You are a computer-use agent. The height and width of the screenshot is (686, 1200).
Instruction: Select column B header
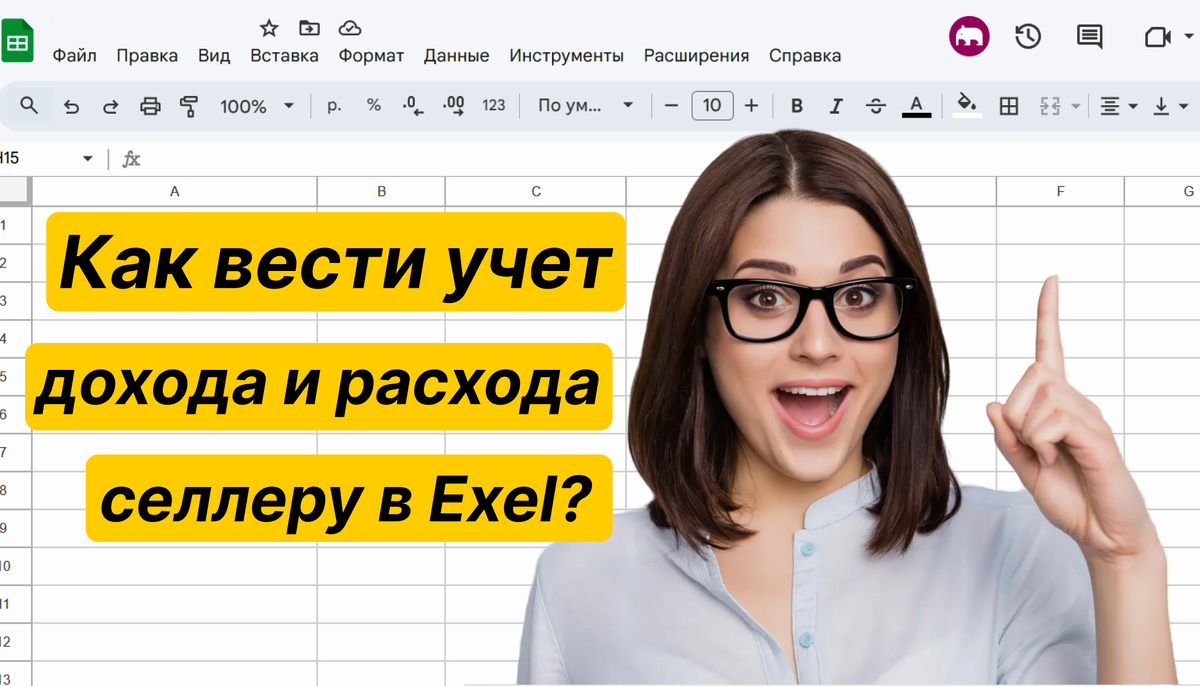click(382, 191)
